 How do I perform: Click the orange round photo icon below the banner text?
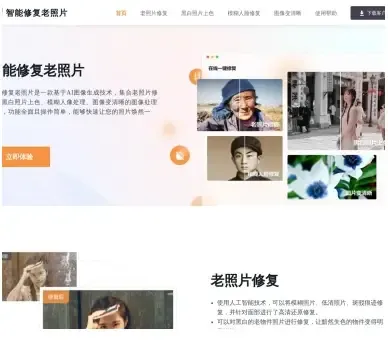[x=180, y=155]
